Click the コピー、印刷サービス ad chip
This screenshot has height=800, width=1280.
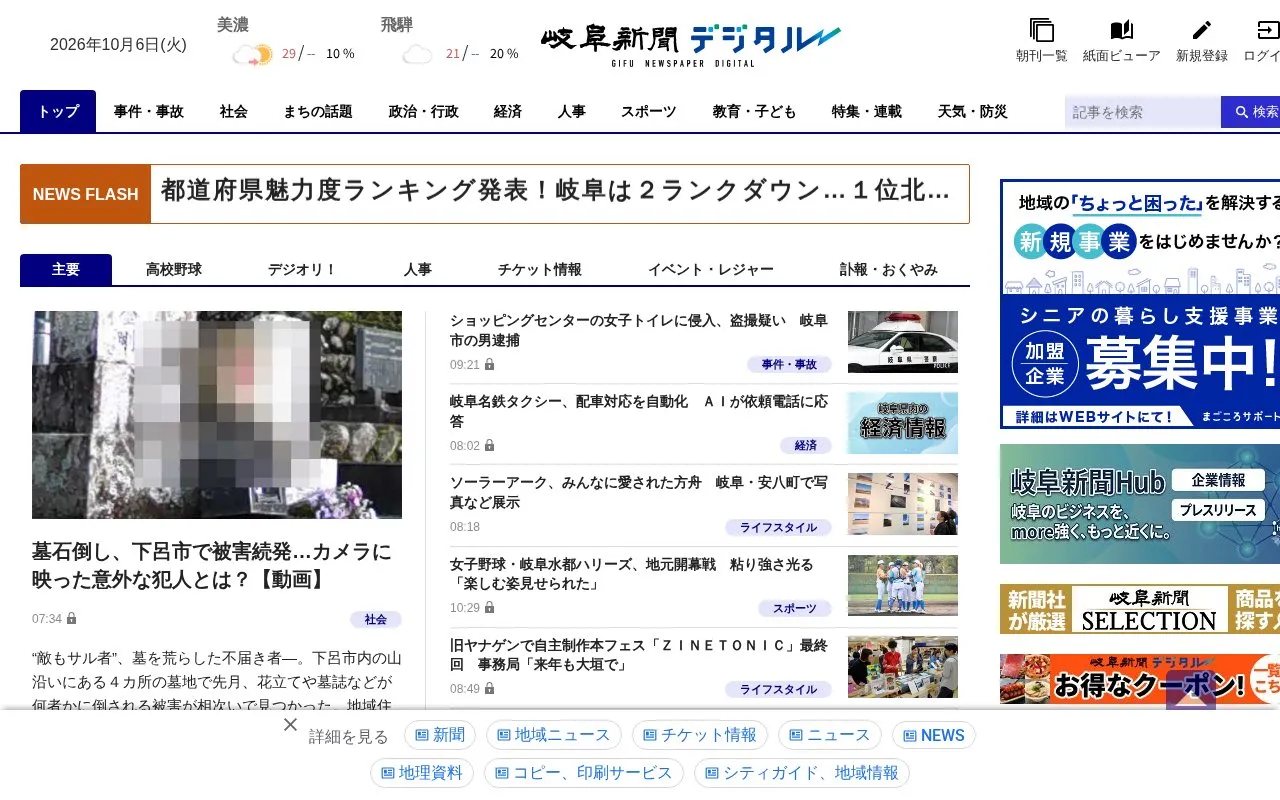pos(584,773)
